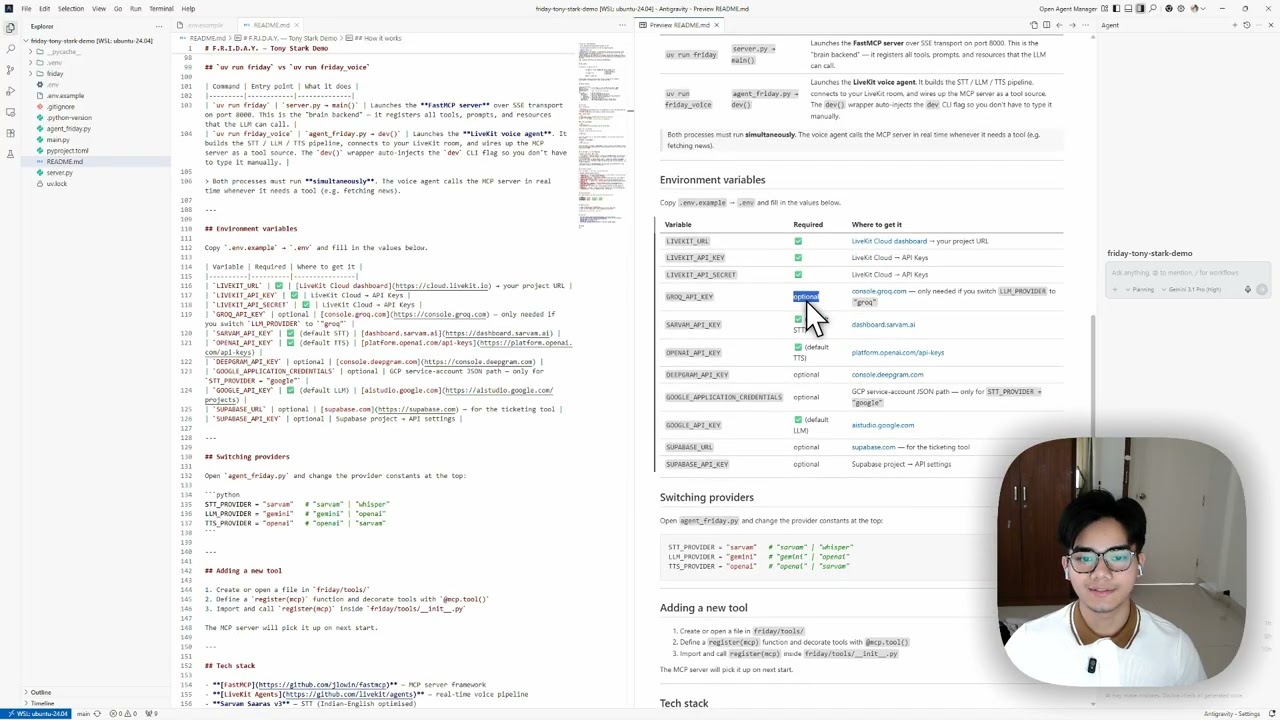Open the Edit menu
The image size is (1280, 720).
tap(44, 9)
